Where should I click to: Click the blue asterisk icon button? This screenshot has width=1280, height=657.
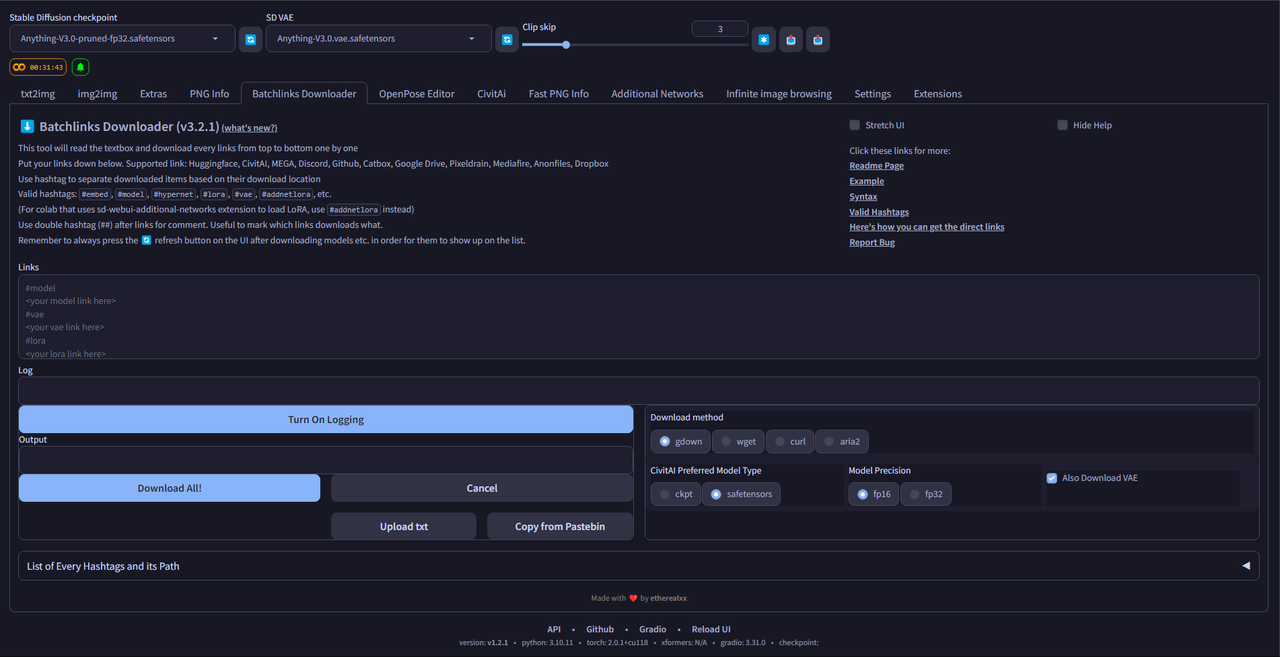tap(763, 39)
